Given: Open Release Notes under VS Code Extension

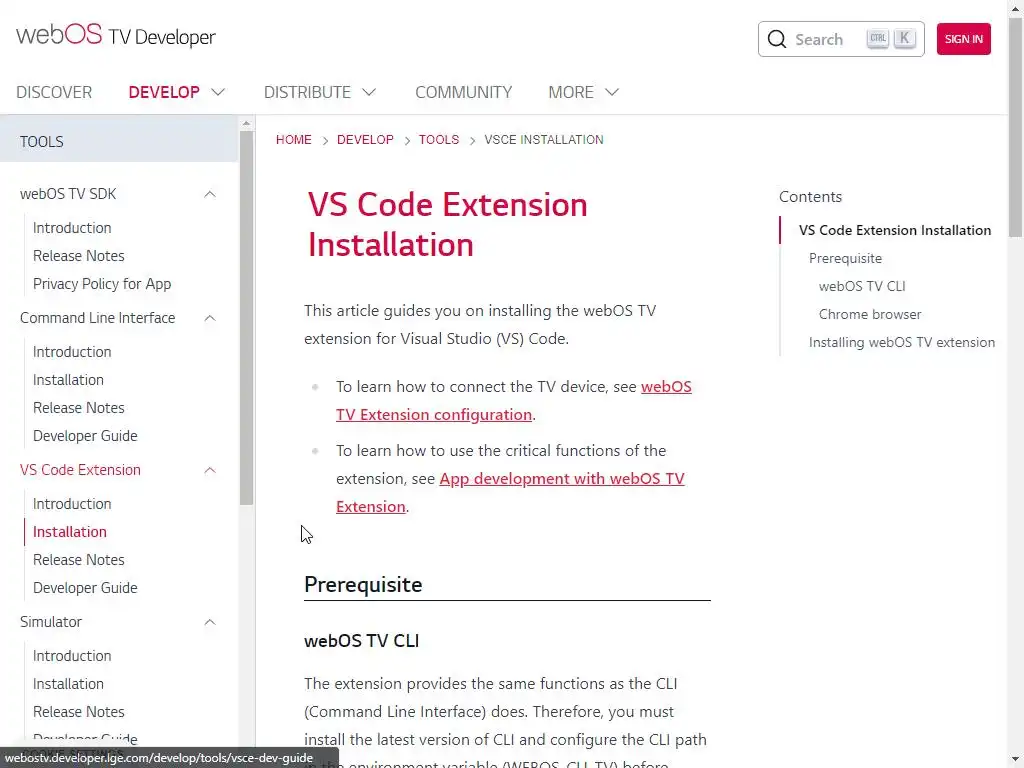Looking at the screenshot, I should point(78,560).
